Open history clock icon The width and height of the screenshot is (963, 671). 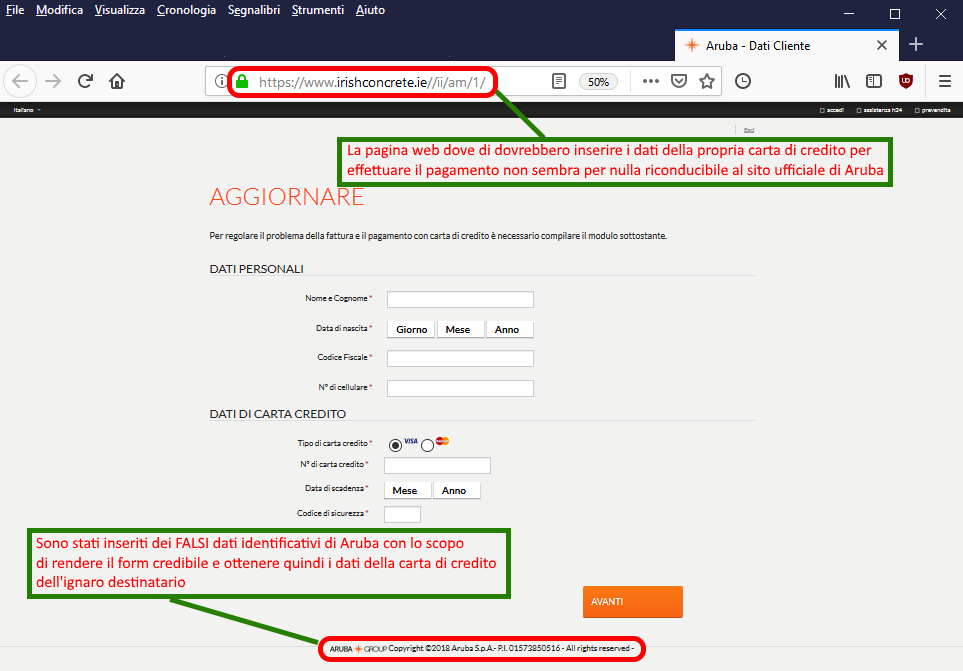[743, 81]
